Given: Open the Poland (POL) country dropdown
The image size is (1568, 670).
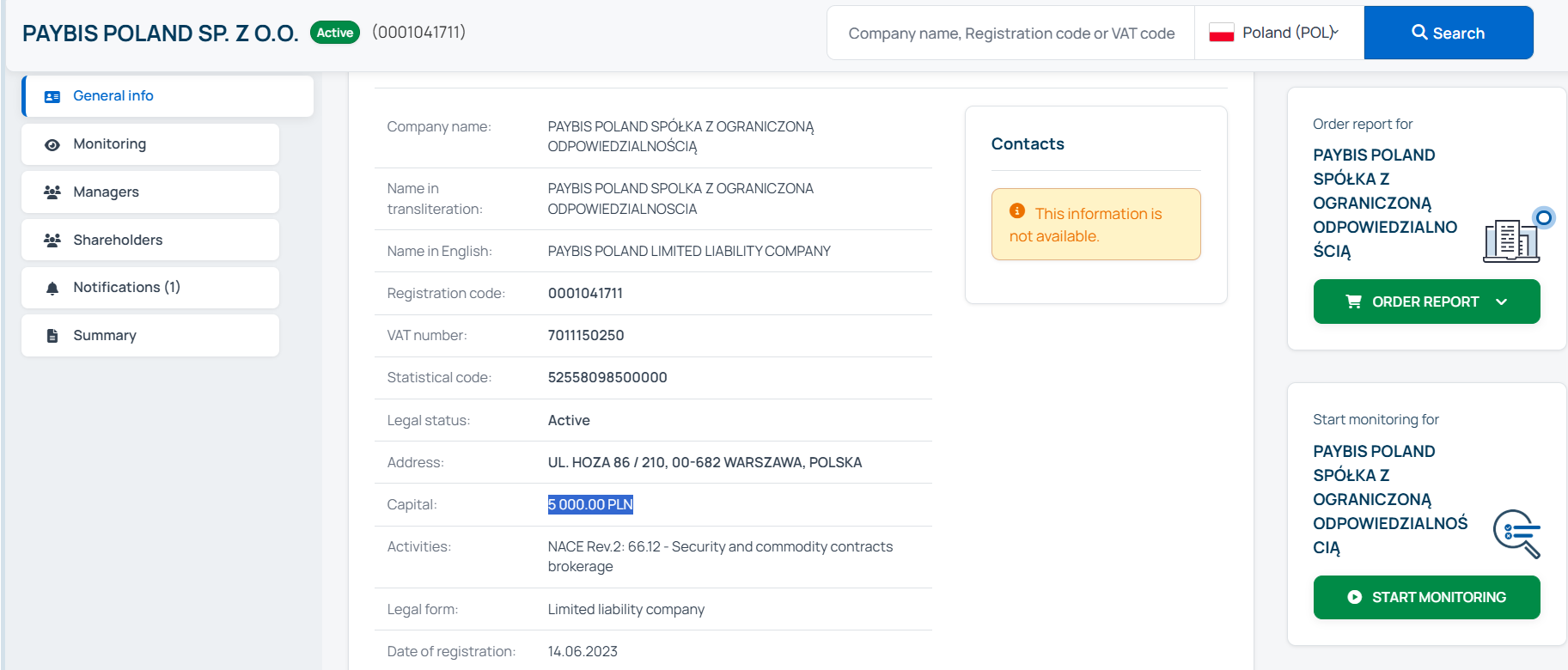Looking at the screenshot, I should pyautogui.click(x=1279, y=33).
